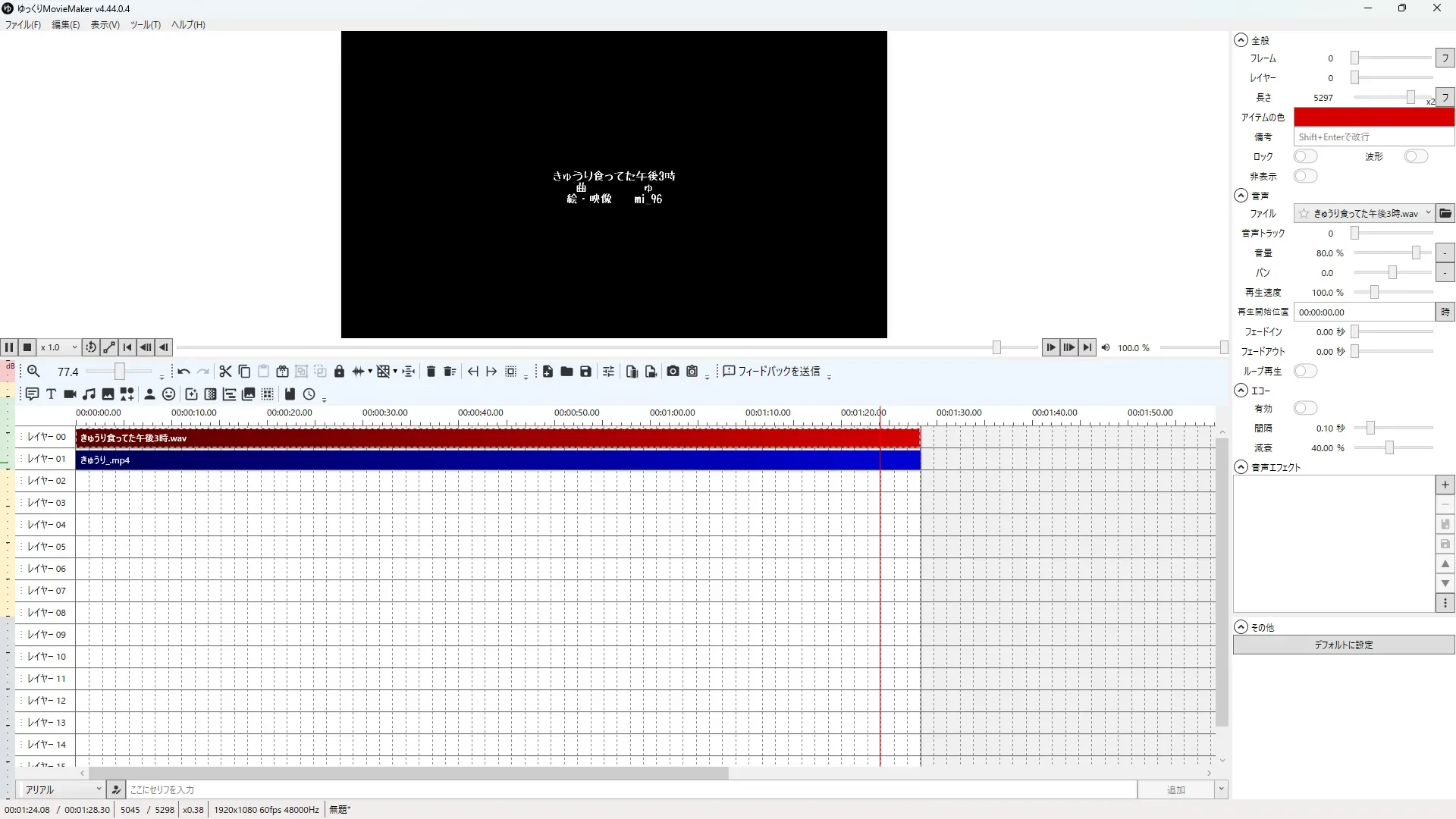Collapse the エコー section
The image size is (1456, 819).
pos(1241,391)
